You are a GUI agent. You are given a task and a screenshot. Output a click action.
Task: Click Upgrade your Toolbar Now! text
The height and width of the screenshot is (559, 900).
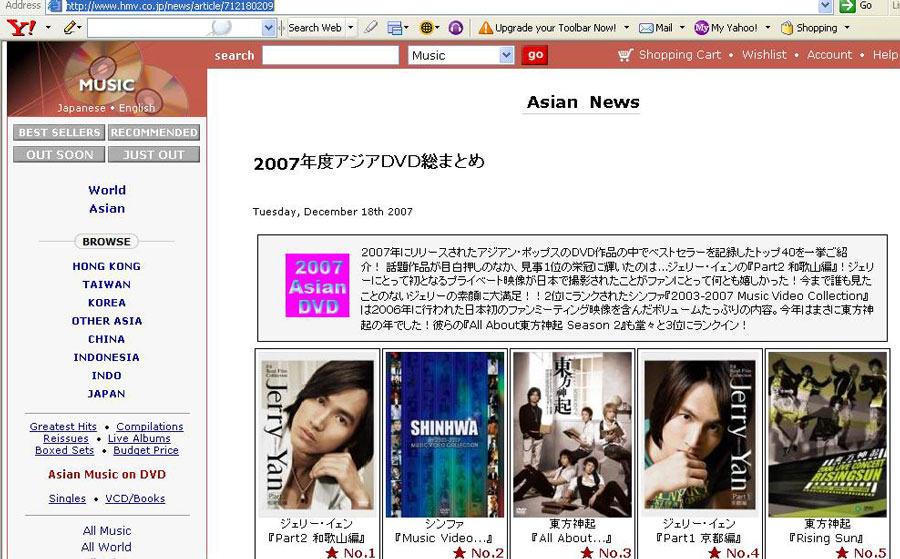click(x=555, y=28)
